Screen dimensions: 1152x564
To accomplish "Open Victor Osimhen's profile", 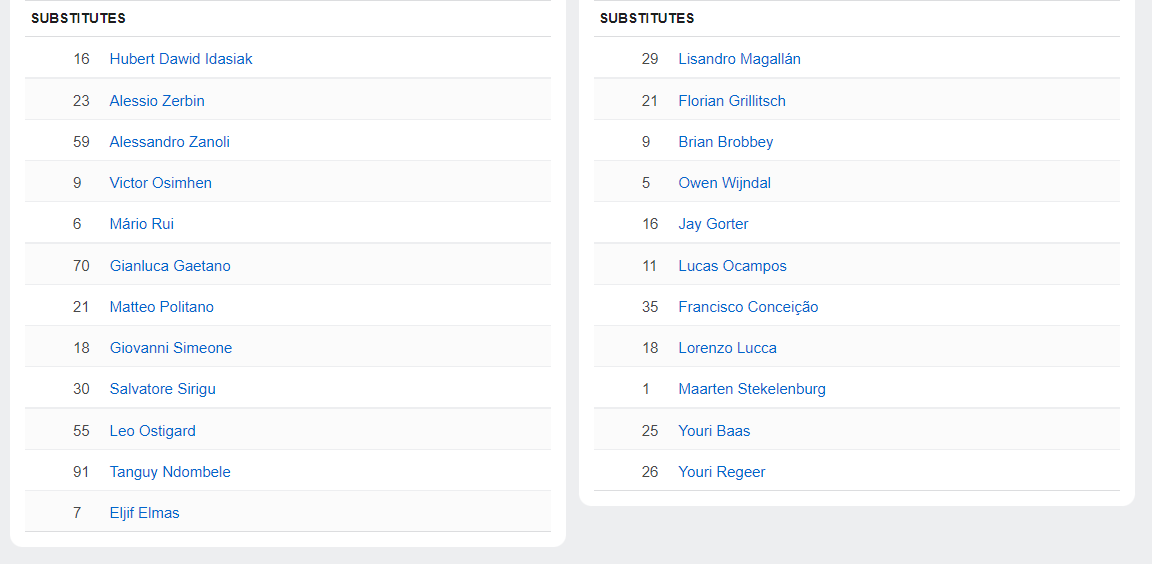I will coord(160,183).
